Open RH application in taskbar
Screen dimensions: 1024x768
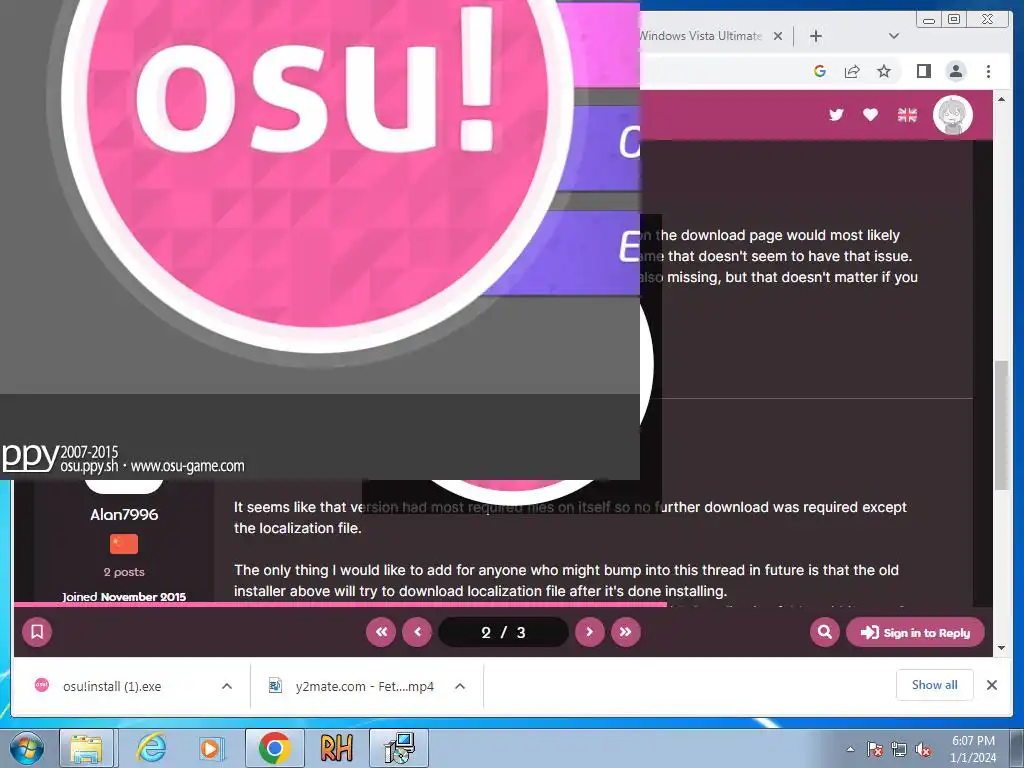pos(336,748)
